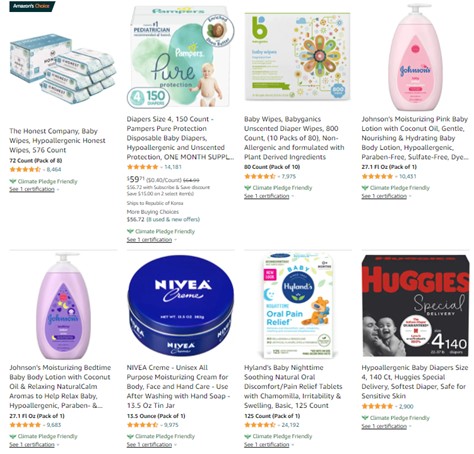Viewport: 474px width, 454px height.
Task: Expand See 1 certification under Huggies diapers
Action: (x=384, y=426)
